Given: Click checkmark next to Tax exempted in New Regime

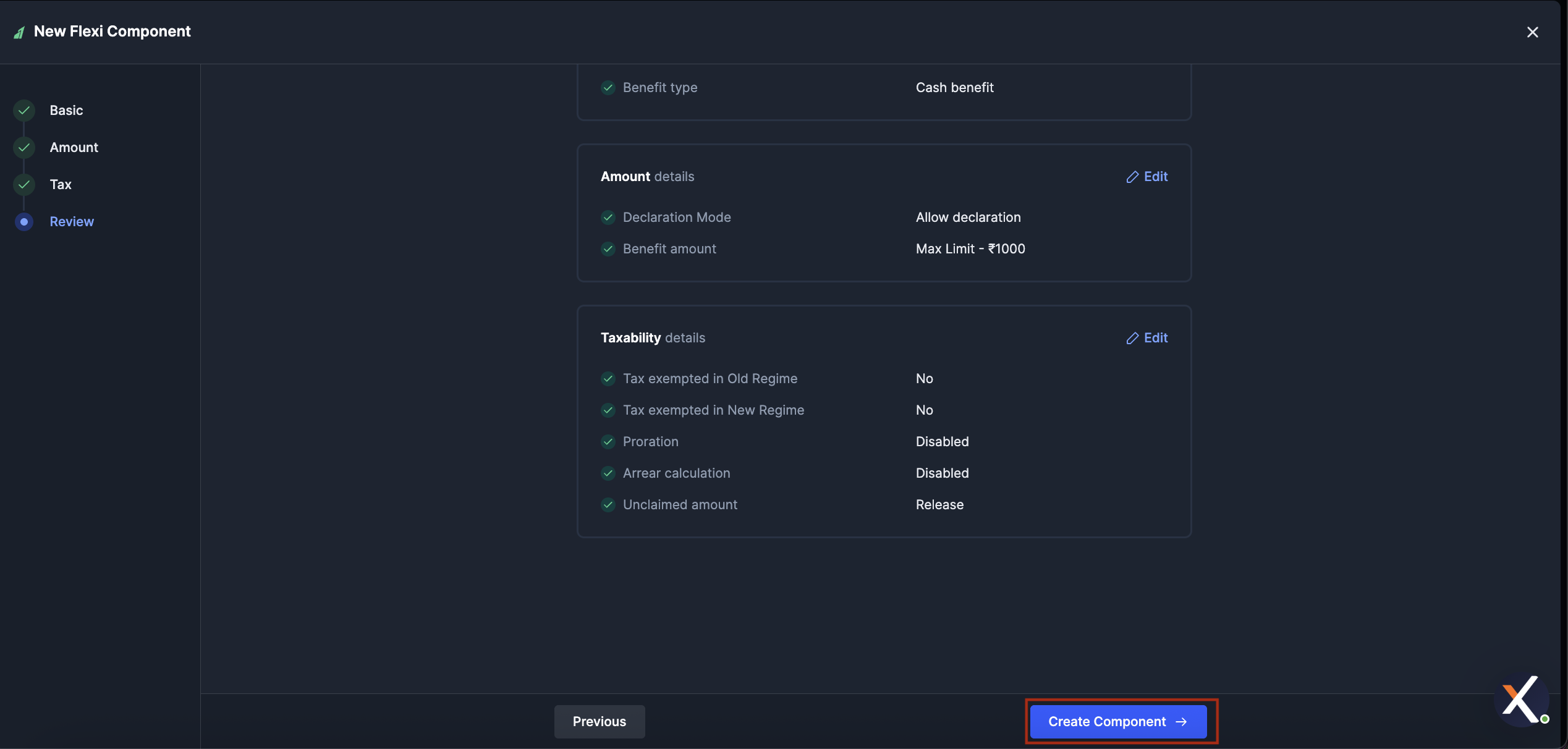Looking at the screenshot, I should pos(608,410).
